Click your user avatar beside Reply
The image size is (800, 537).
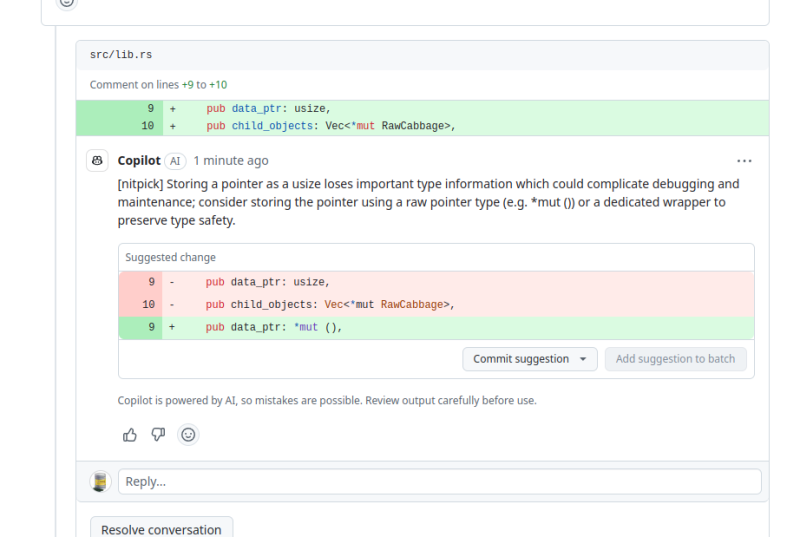(x=100, y=481)
